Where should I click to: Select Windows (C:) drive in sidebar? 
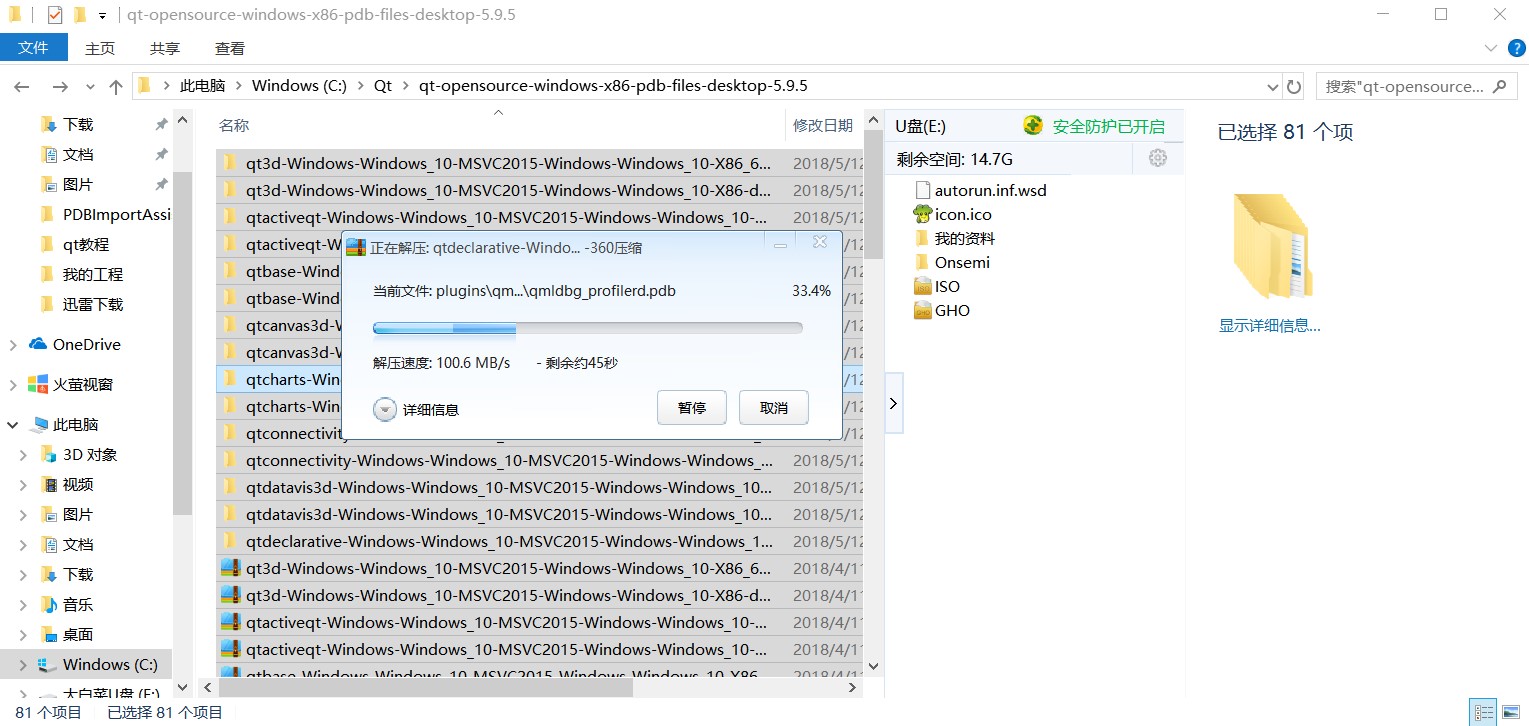(110, 664)
